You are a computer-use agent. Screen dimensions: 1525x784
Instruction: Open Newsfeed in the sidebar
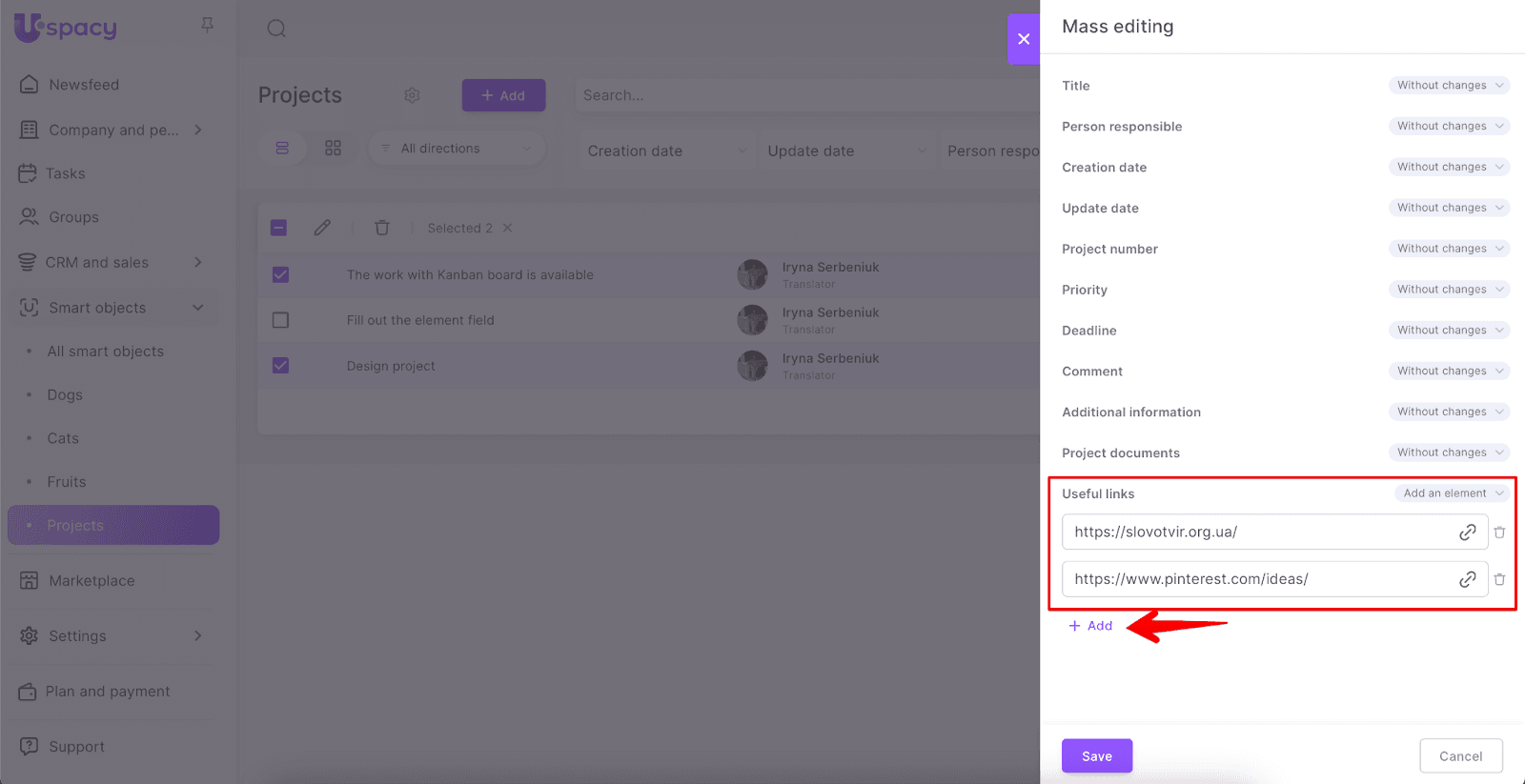[x=84, y=85]
